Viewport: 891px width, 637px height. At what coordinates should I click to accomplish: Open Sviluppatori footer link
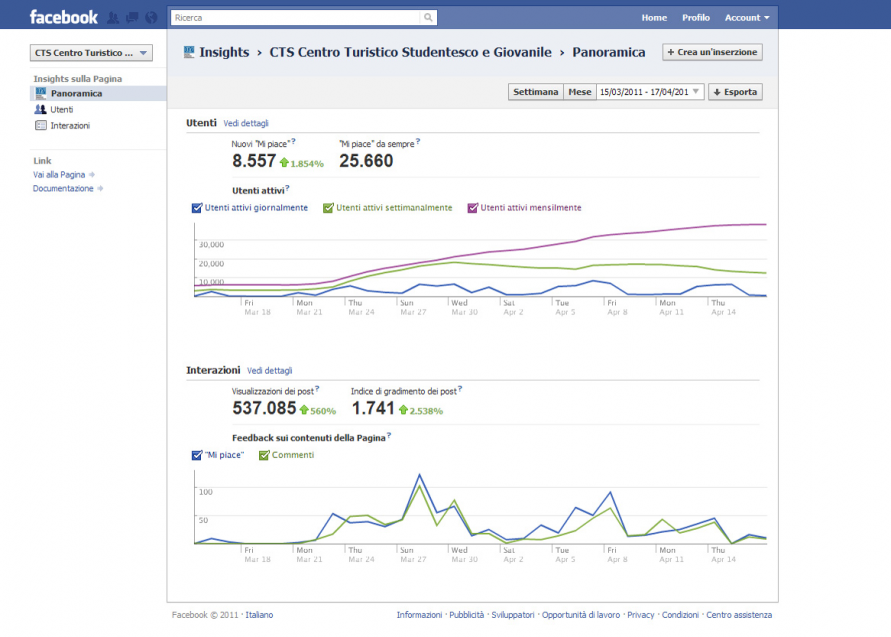tap(513, 615)
